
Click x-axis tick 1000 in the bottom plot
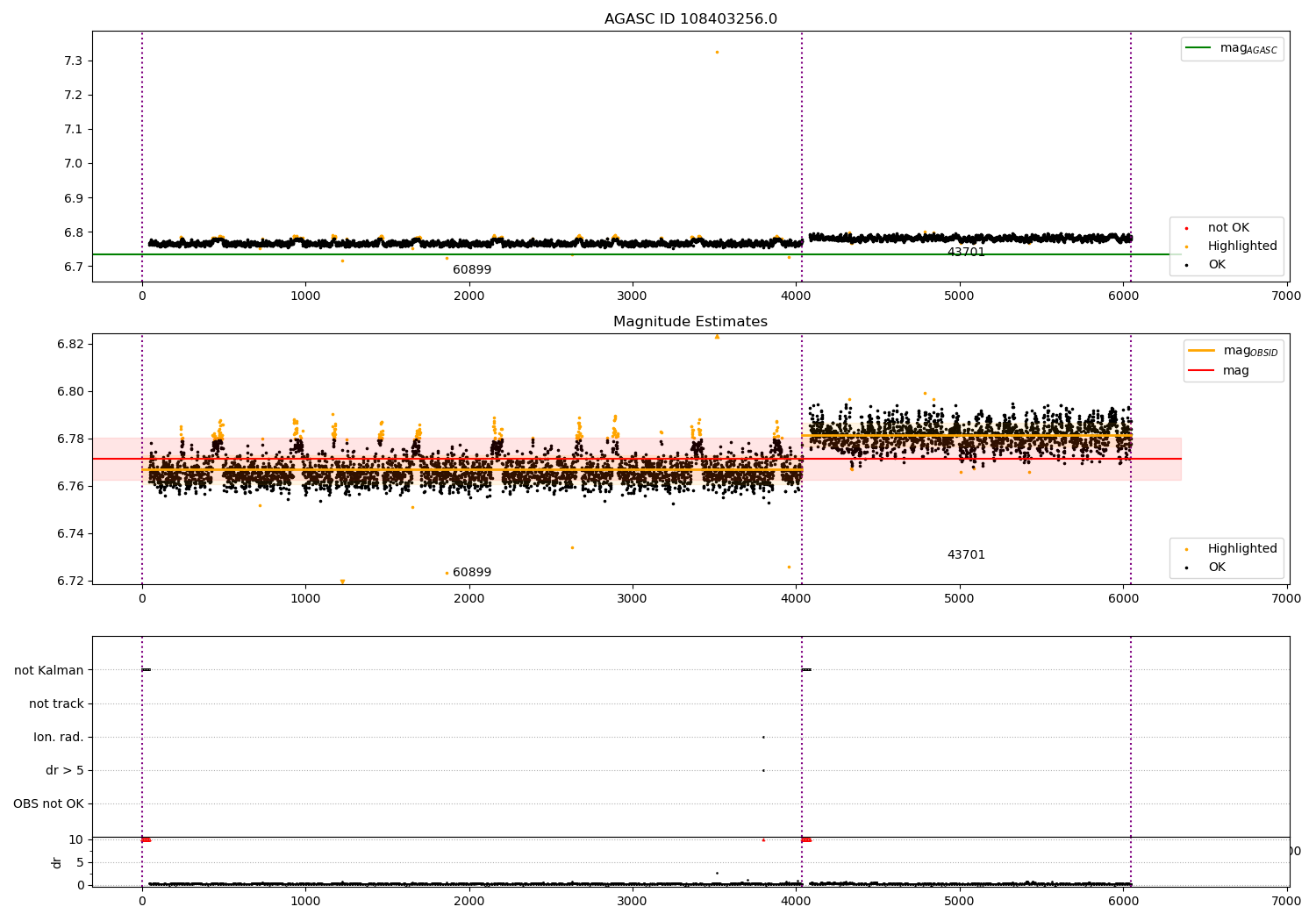pyautogui.click(x=305, y=901)
